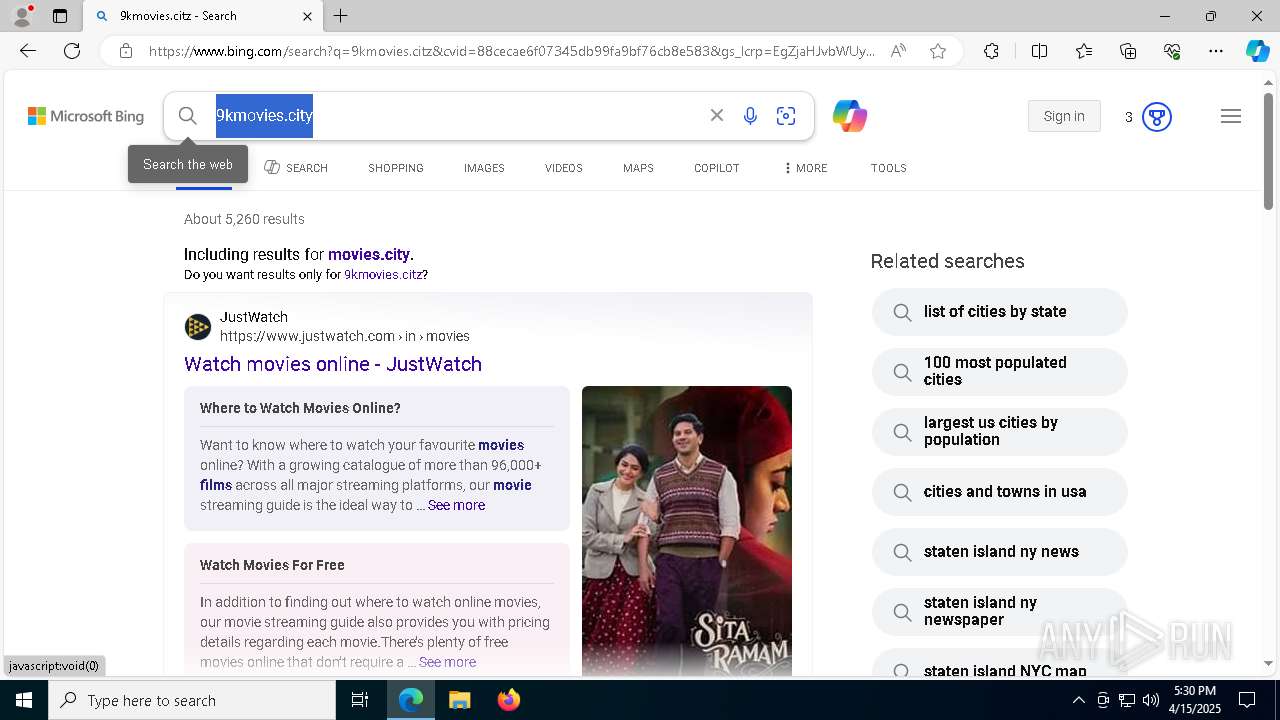Select related search 100 most populated cities
This screenshot has width=1280, height=720.
coord(999,371)
